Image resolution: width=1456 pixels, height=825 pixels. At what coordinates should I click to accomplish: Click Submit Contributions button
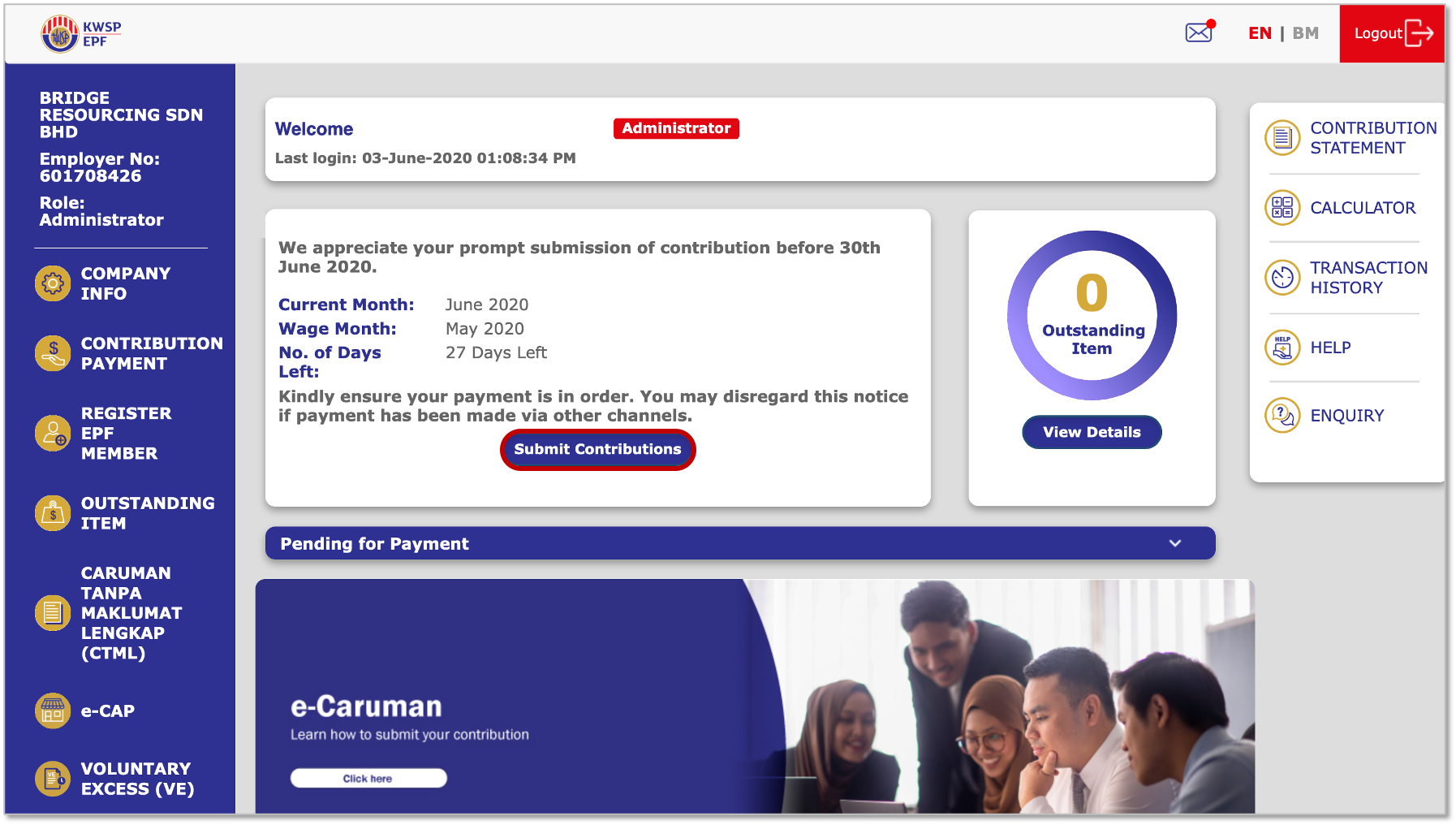[x=598, y=449]
